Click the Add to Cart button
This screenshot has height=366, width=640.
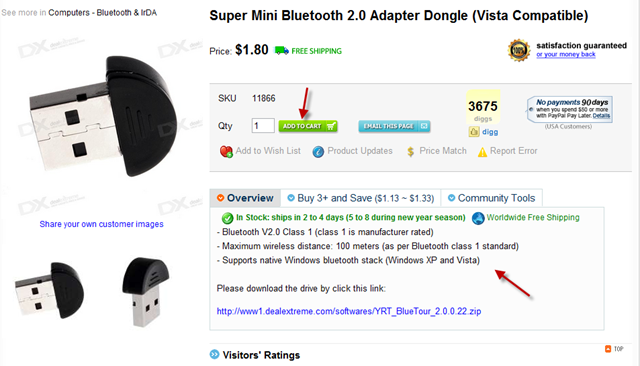[308, 126]
